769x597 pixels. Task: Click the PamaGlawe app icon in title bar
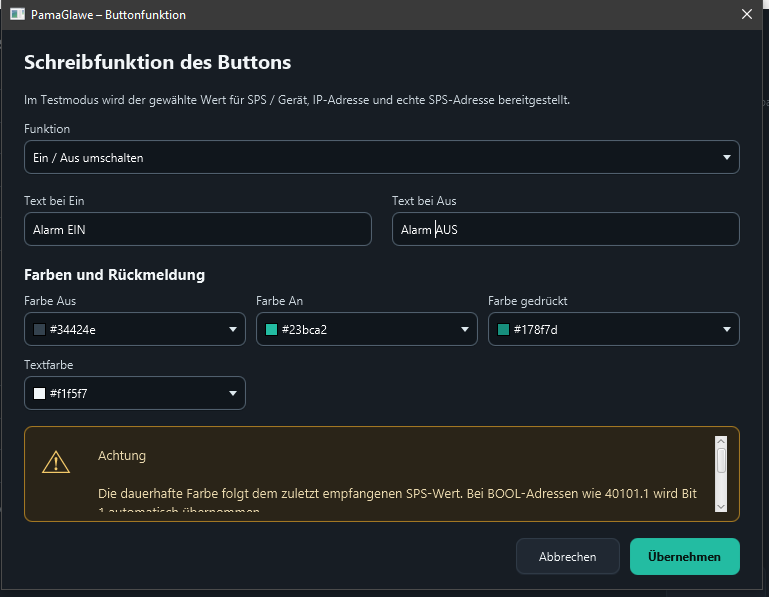[17, 14]
